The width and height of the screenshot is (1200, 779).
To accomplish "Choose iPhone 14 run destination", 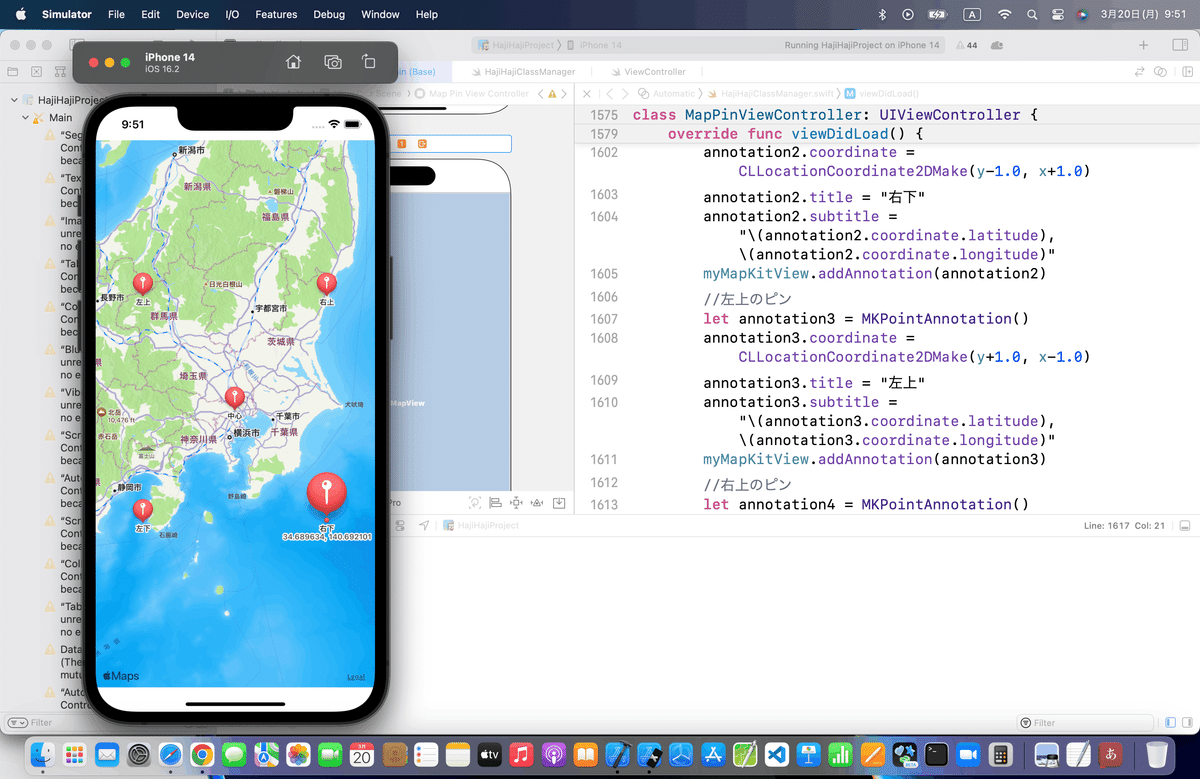I will click(594, 45).
